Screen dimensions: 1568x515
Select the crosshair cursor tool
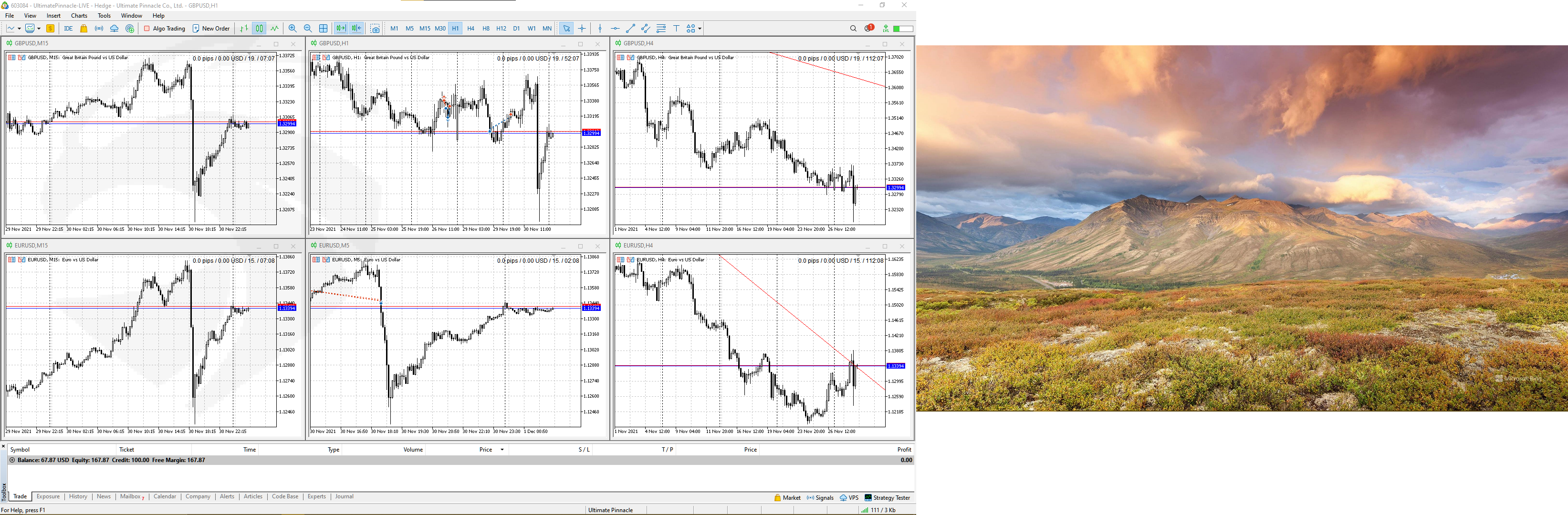tap(582, 29)
